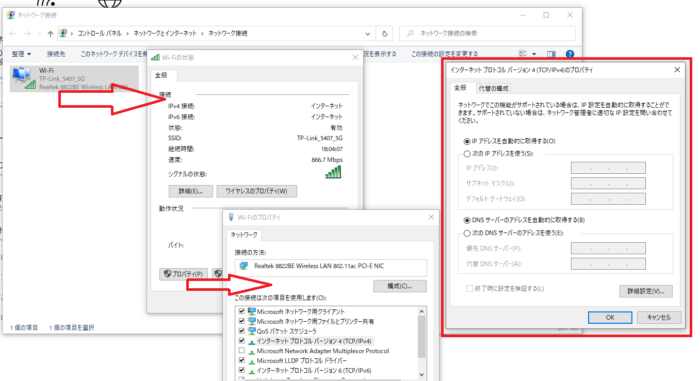Click the デフォルト ゲートウェイ input field
The image size is (700, 381).
[x=608, y=199]
